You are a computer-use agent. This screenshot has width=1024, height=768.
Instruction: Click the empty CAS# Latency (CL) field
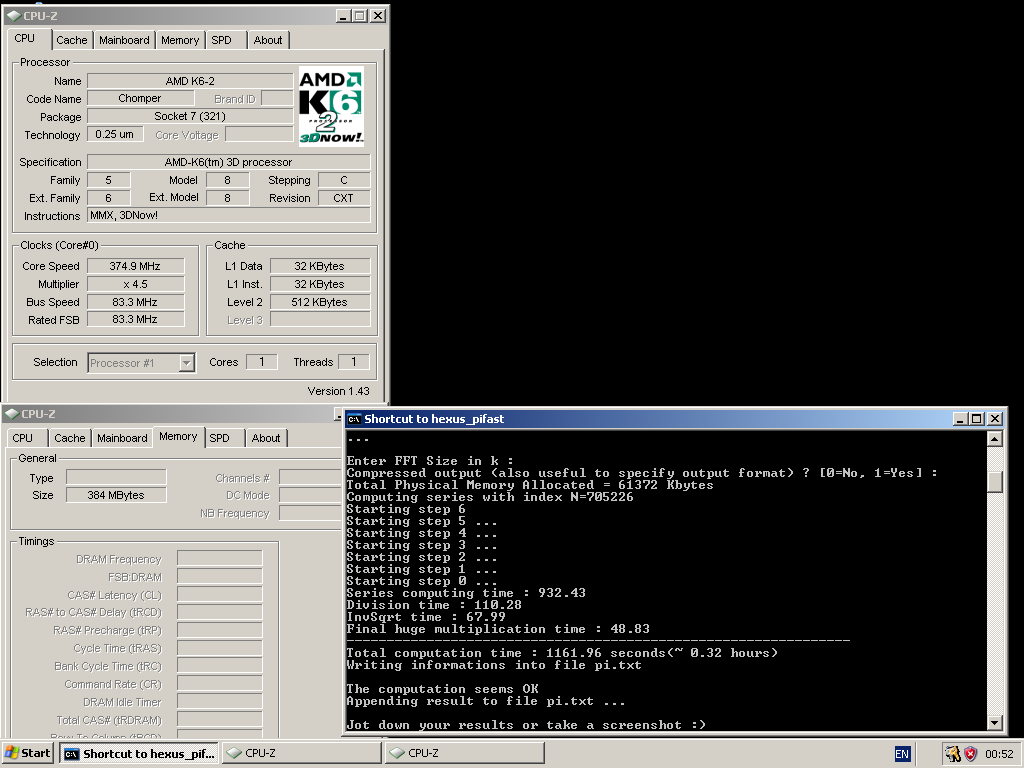pos(220,594)
